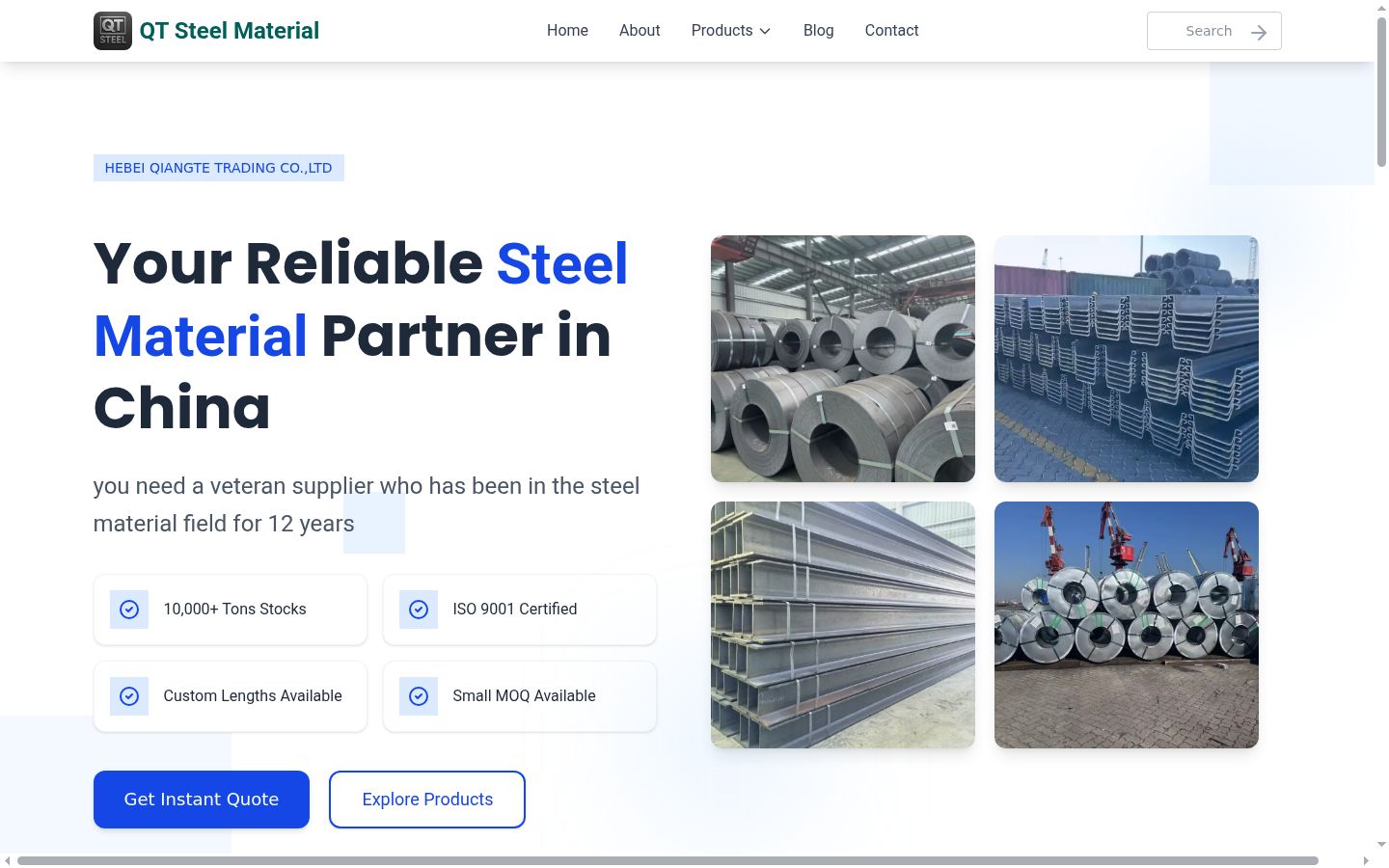Open the Blog menu link
Viewport: 1389px width, 868px height.
[x=818, y=31]
